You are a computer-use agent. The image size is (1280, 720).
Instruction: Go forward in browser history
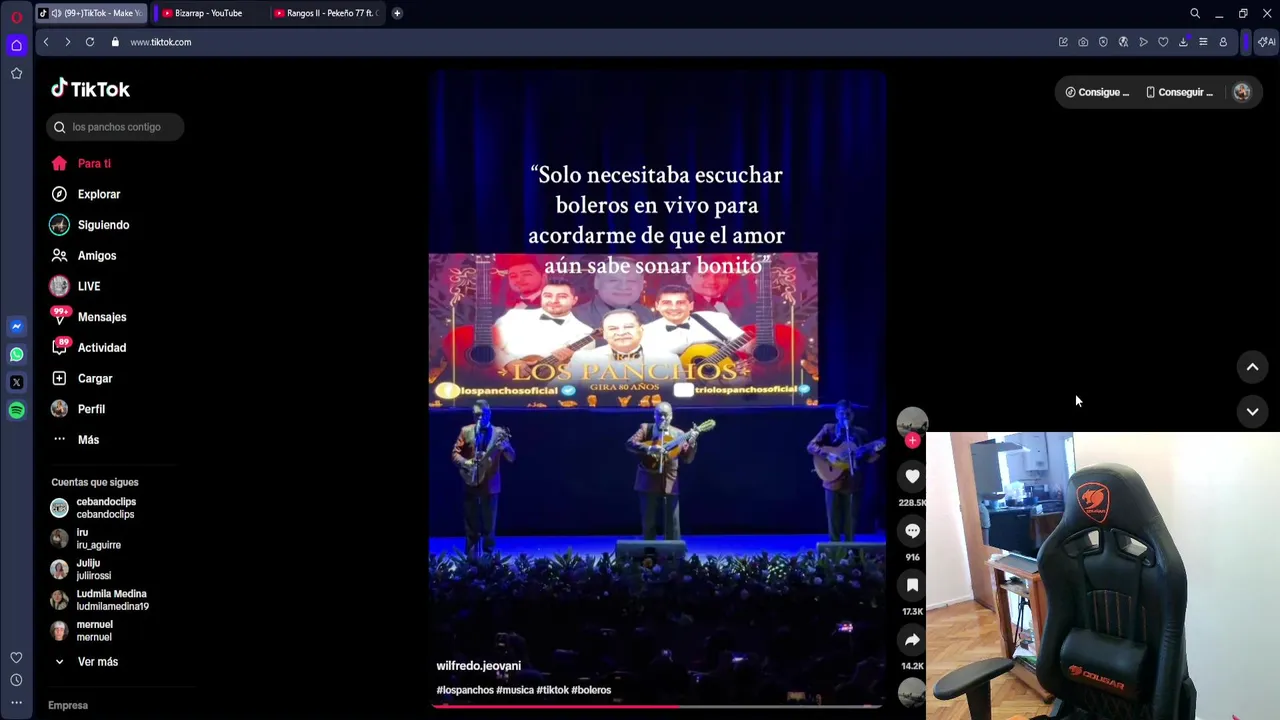pos(67,42)
